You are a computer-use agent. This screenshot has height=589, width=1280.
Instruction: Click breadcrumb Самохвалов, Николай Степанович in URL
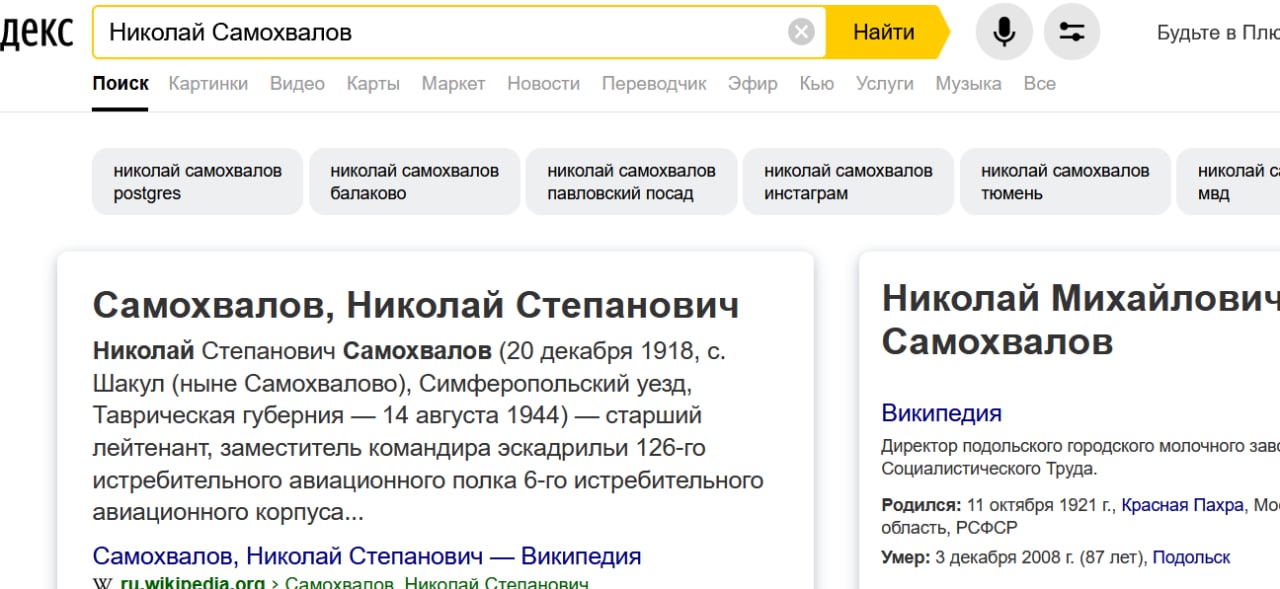[x=437, y=584]
